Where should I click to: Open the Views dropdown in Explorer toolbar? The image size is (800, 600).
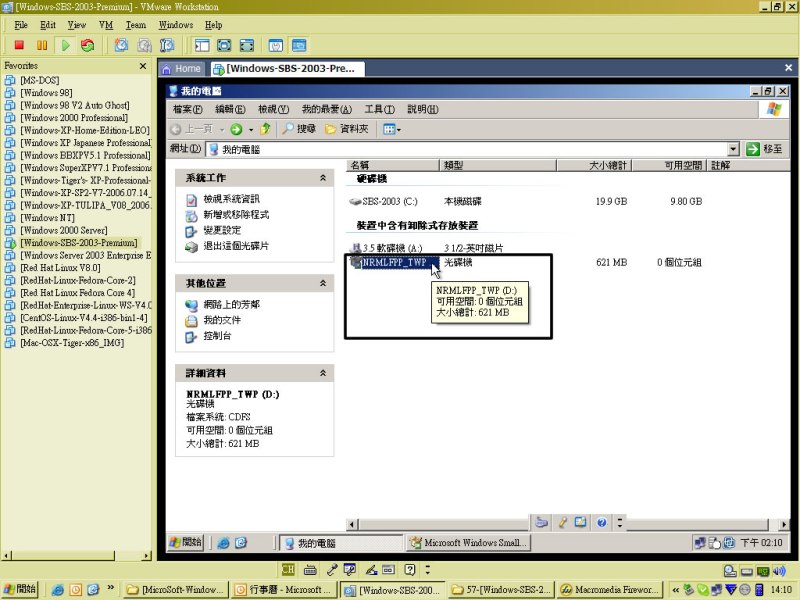[391, 129]
